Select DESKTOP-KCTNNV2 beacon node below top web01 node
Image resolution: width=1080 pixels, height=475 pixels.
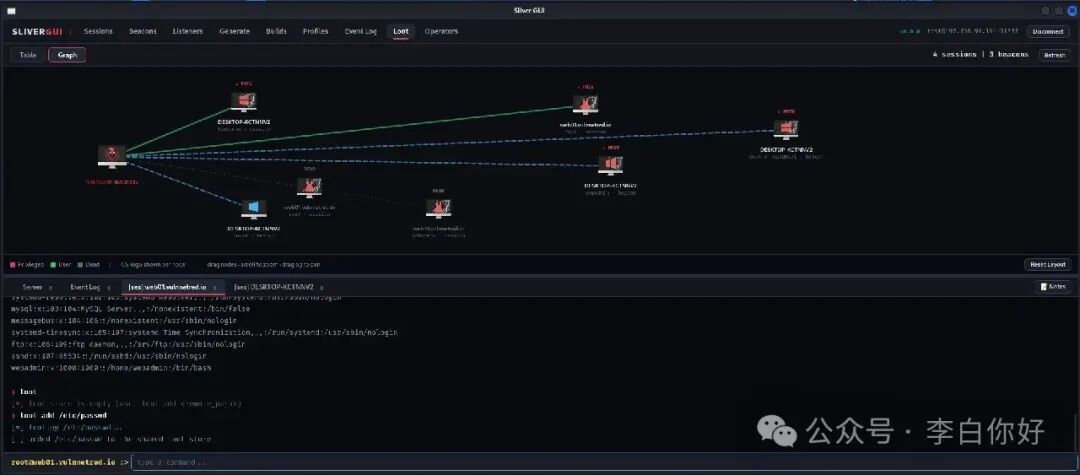point(610,166)
